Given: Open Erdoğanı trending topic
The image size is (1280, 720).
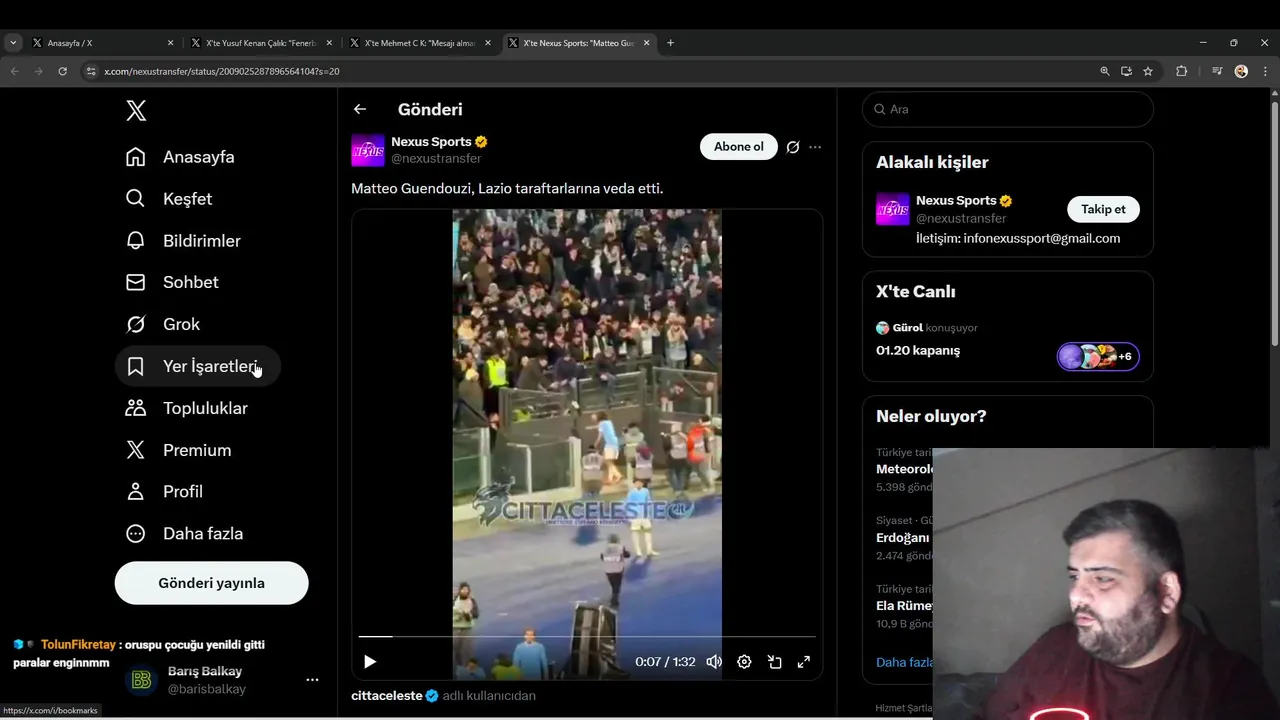Looking at the screenshot, I should point(904,538).
